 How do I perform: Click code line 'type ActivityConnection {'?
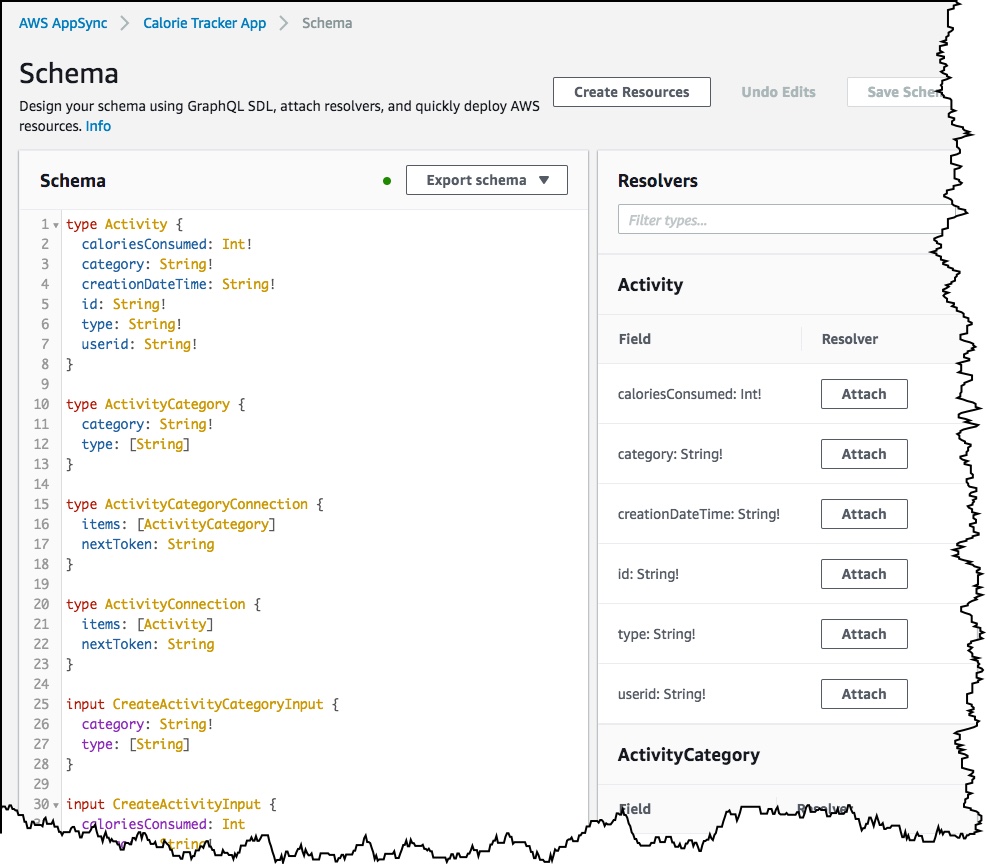click(x=163, y=604)
